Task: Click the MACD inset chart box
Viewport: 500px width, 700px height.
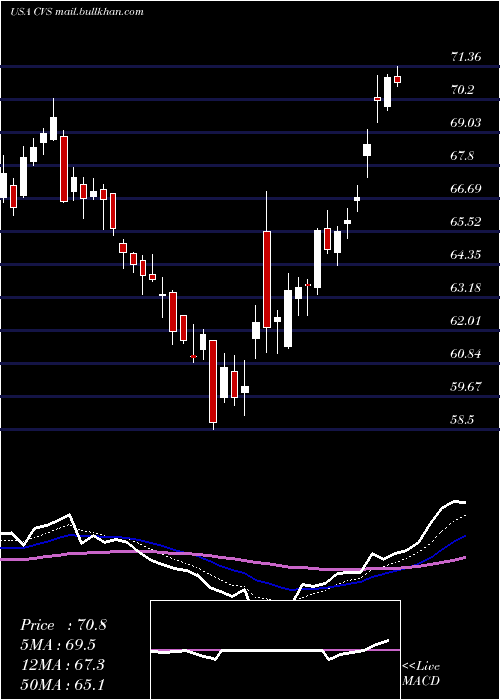Action: 275,650
